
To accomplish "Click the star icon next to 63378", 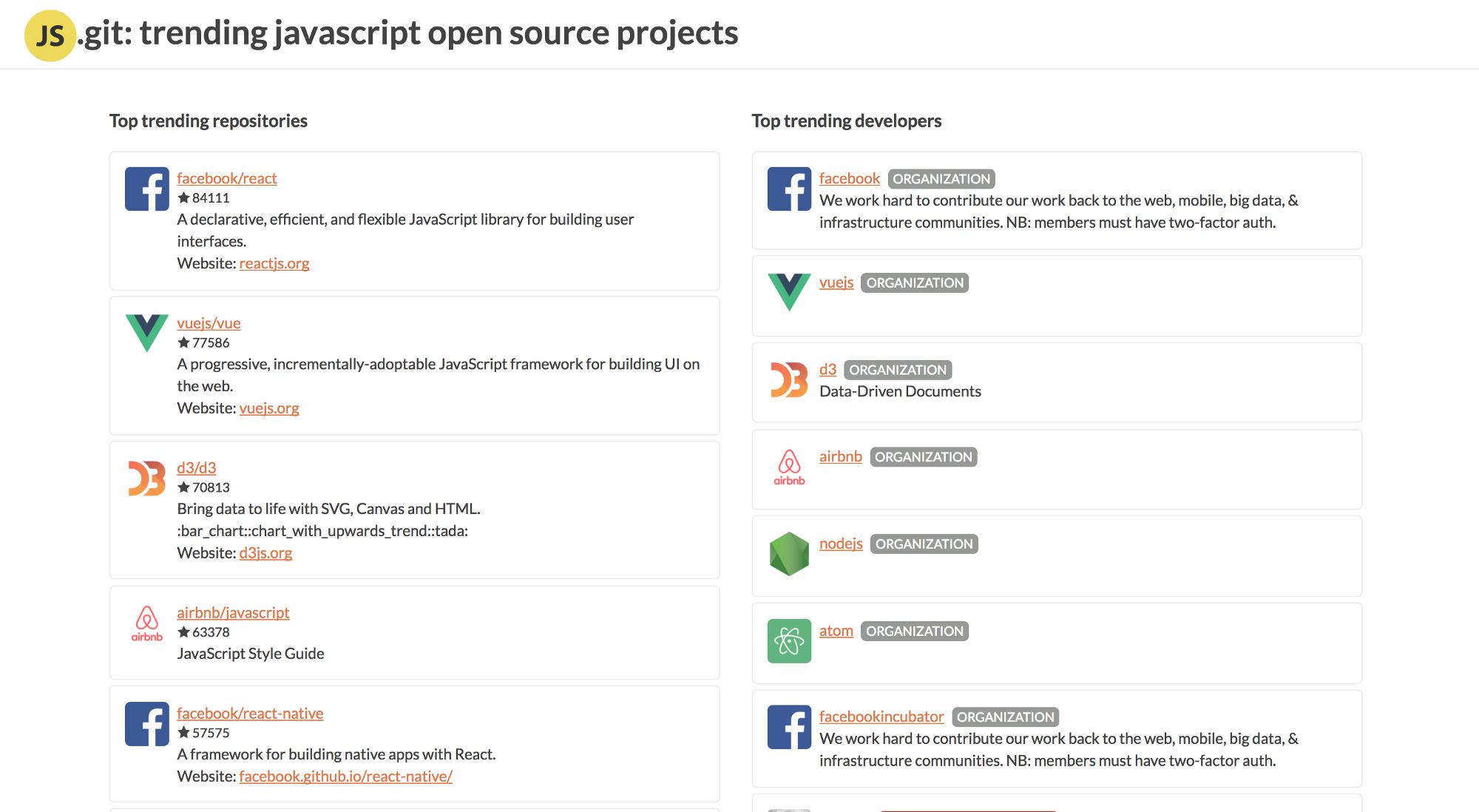I will tap(184, 632).
